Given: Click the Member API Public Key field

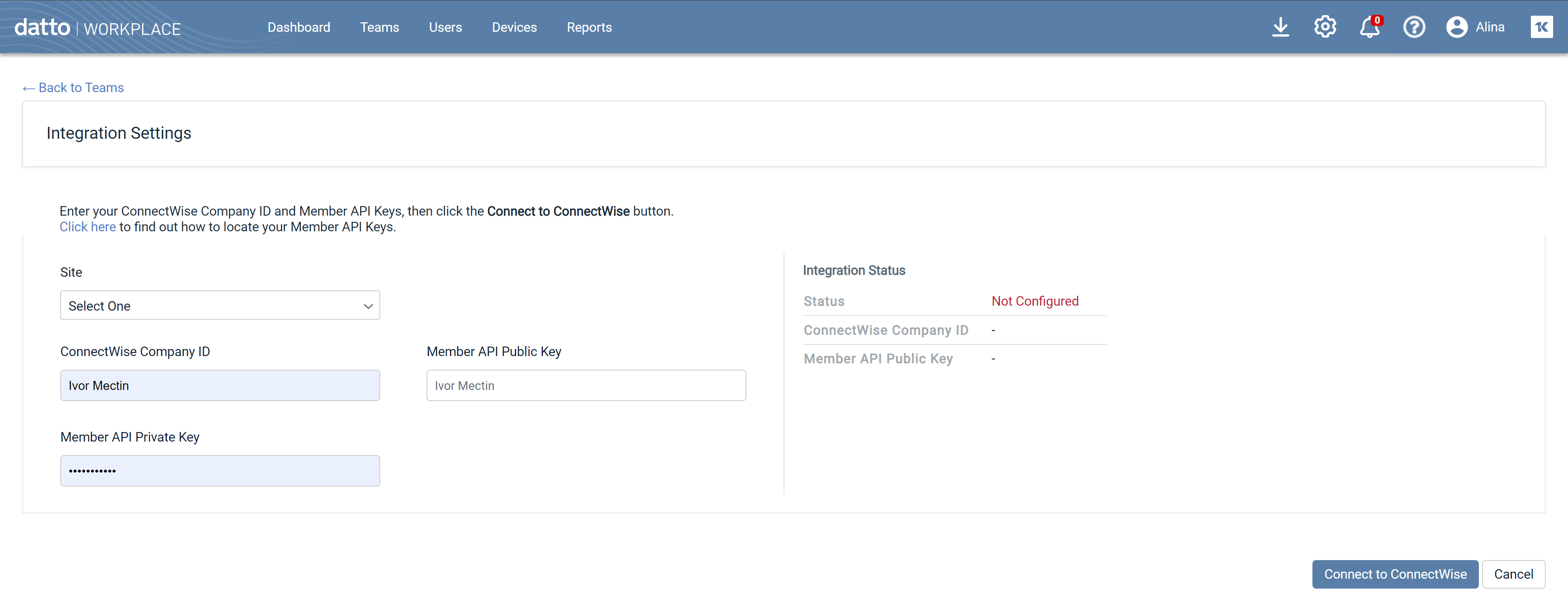Looking at the screenshot, I should pyautogui.click(x=585, y=385).
